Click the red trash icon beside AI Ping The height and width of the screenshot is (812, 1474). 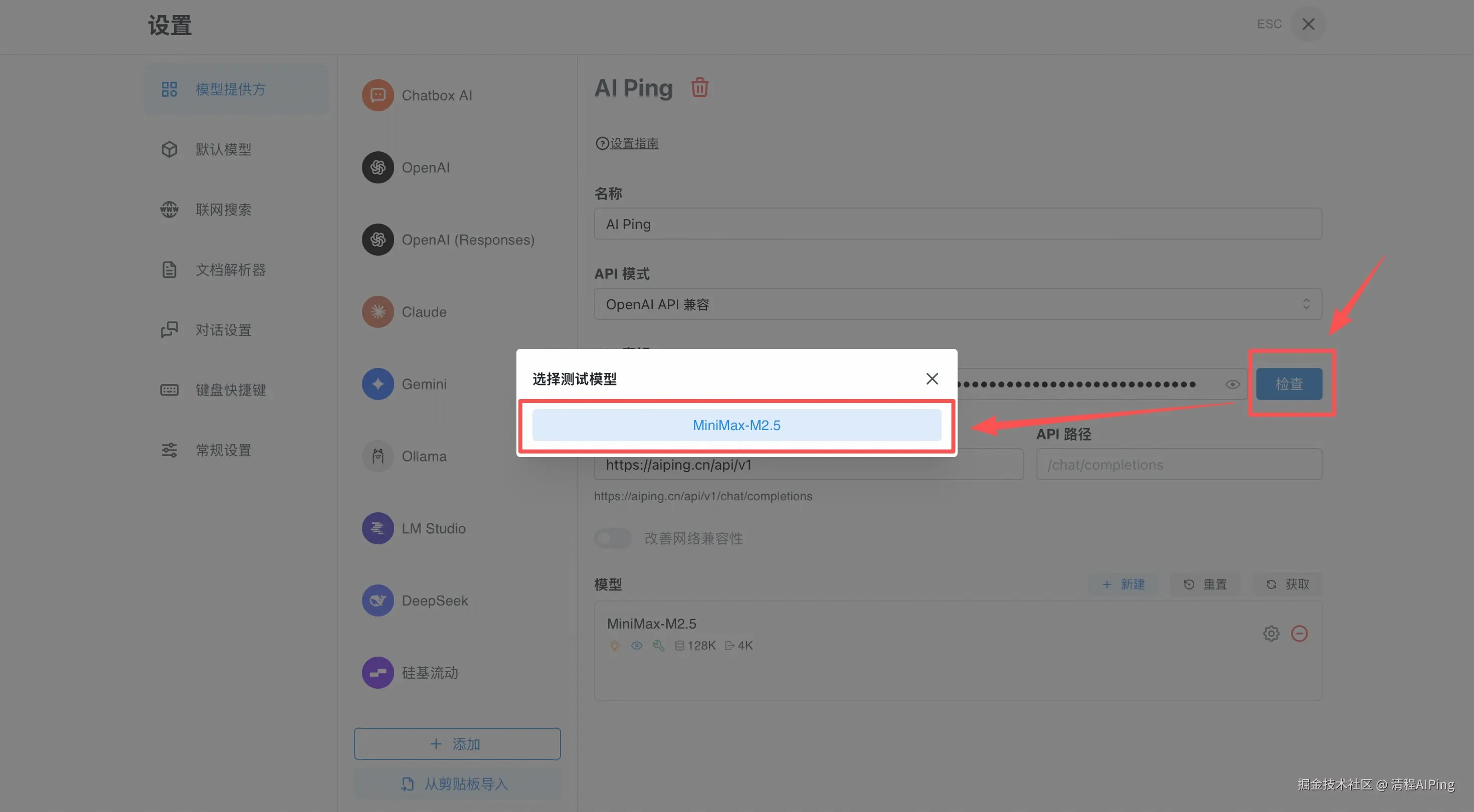click(699, 88)
